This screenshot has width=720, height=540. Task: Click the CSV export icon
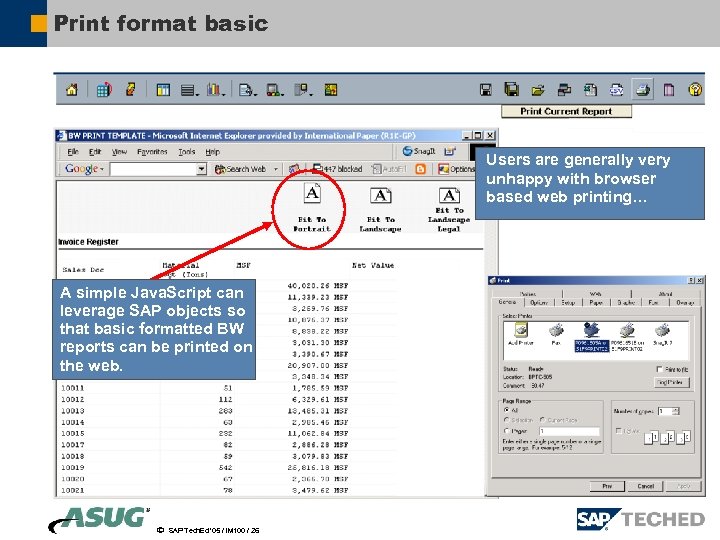(616, 90)
